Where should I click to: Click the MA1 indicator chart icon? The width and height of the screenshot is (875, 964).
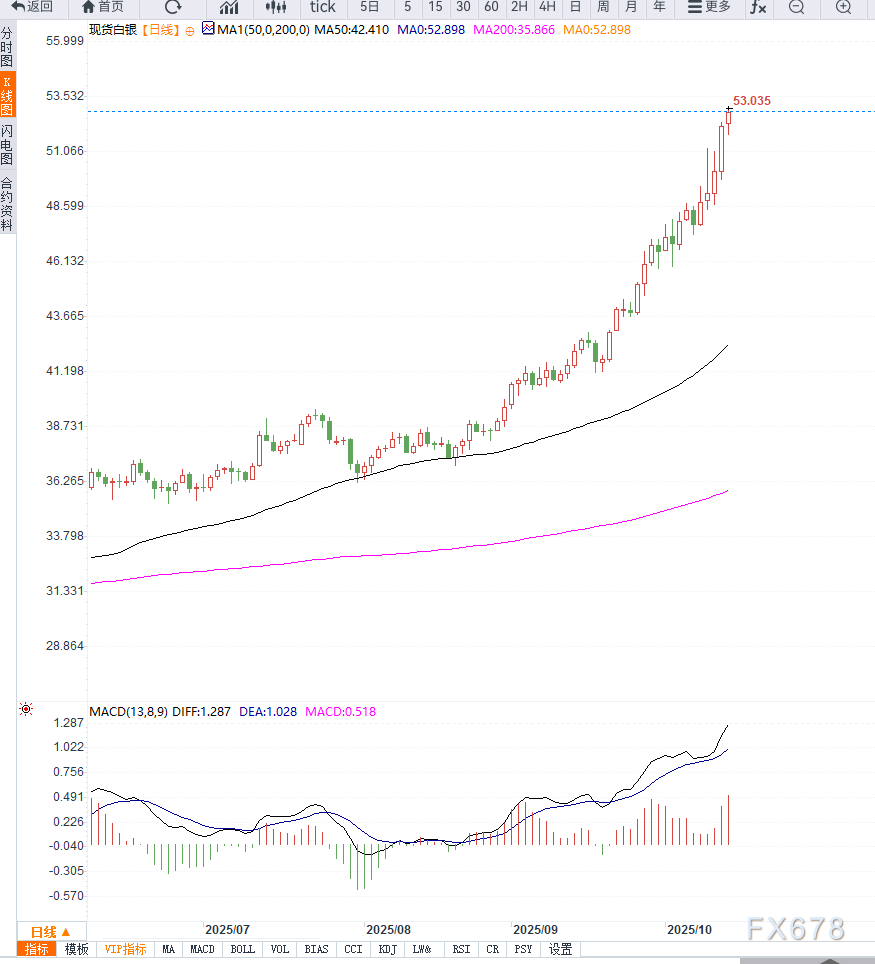click(x=208, y=29)
